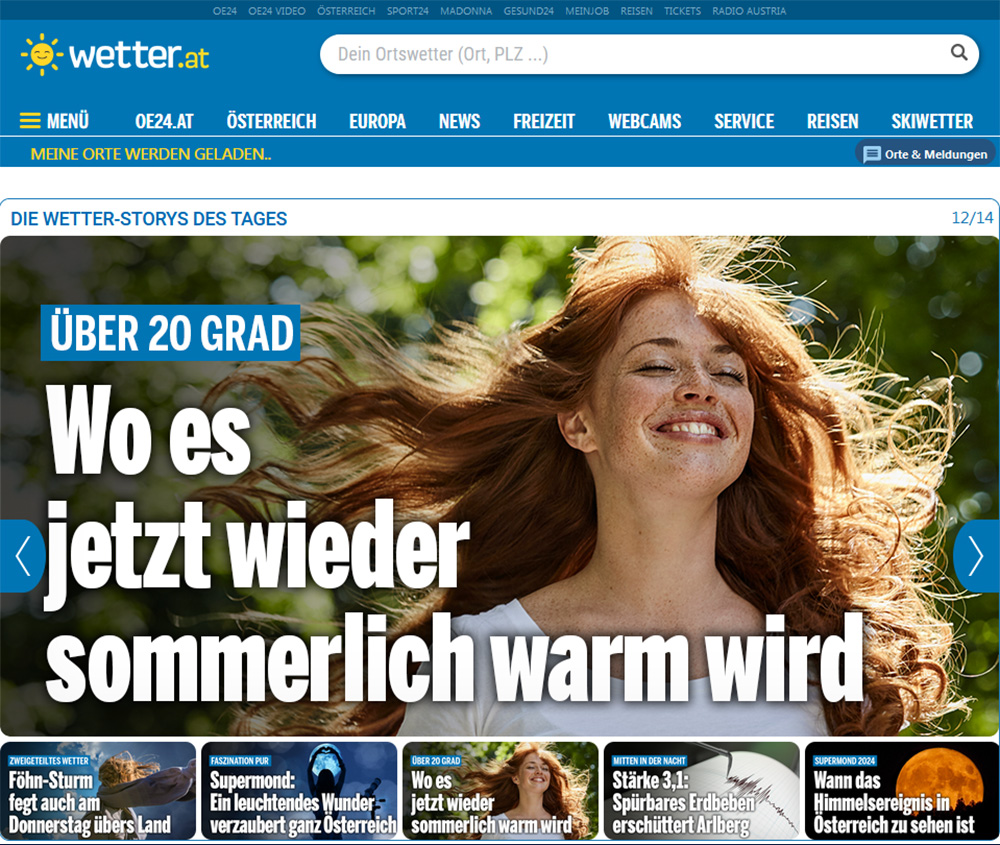Click the Orte & Meldungen button

925,154
